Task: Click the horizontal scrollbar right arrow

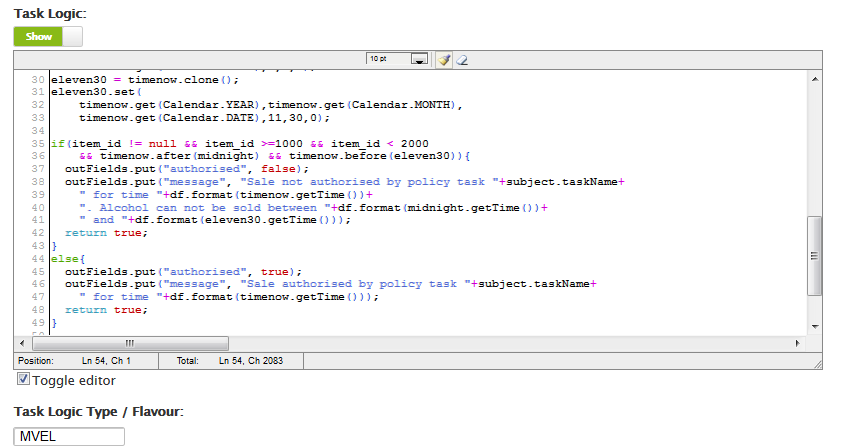Action: tap(797, 343)
